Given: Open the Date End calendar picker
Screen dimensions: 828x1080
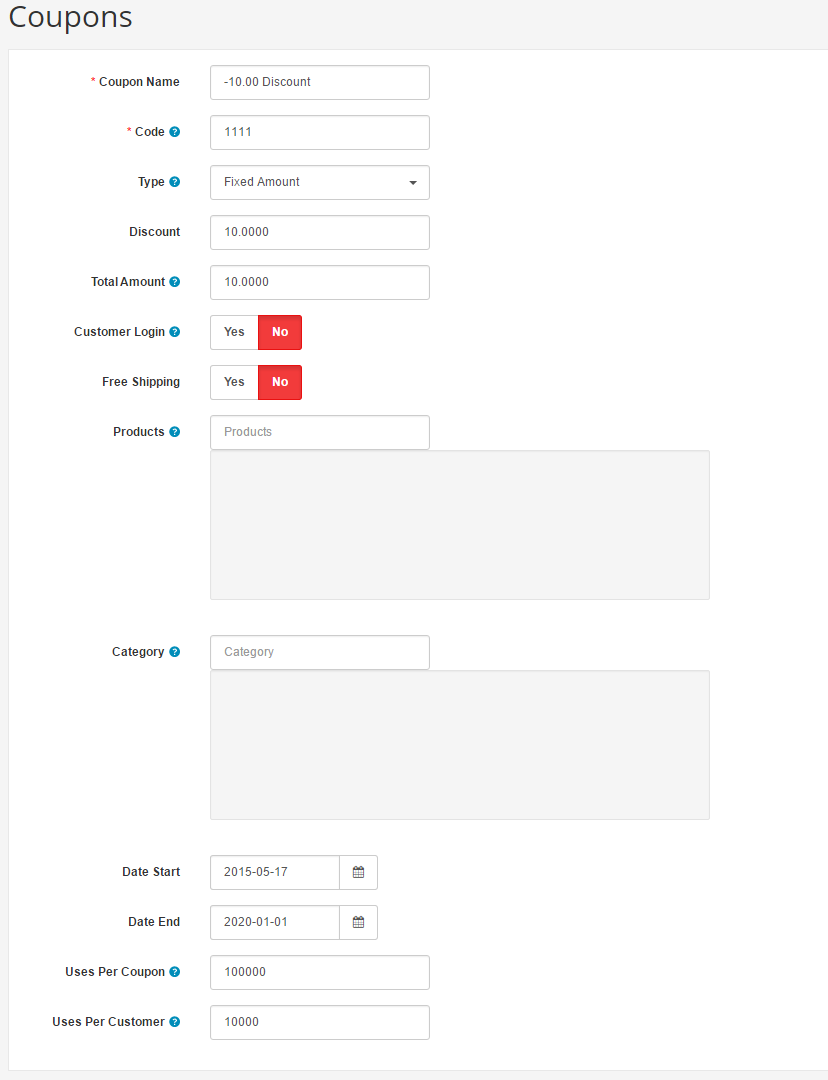Looking at the screenshot, I should coord(358,922).
